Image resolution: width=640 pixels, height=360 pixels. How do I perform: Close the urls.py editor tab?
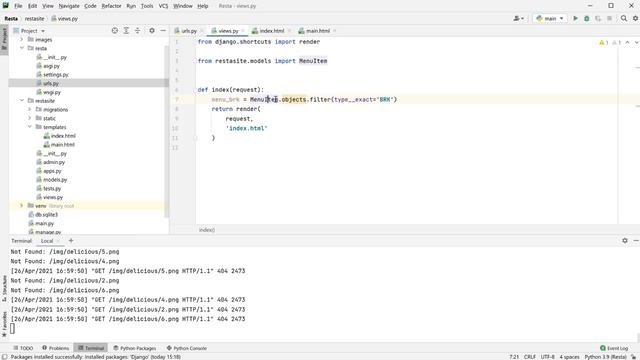tap(201, 31)
